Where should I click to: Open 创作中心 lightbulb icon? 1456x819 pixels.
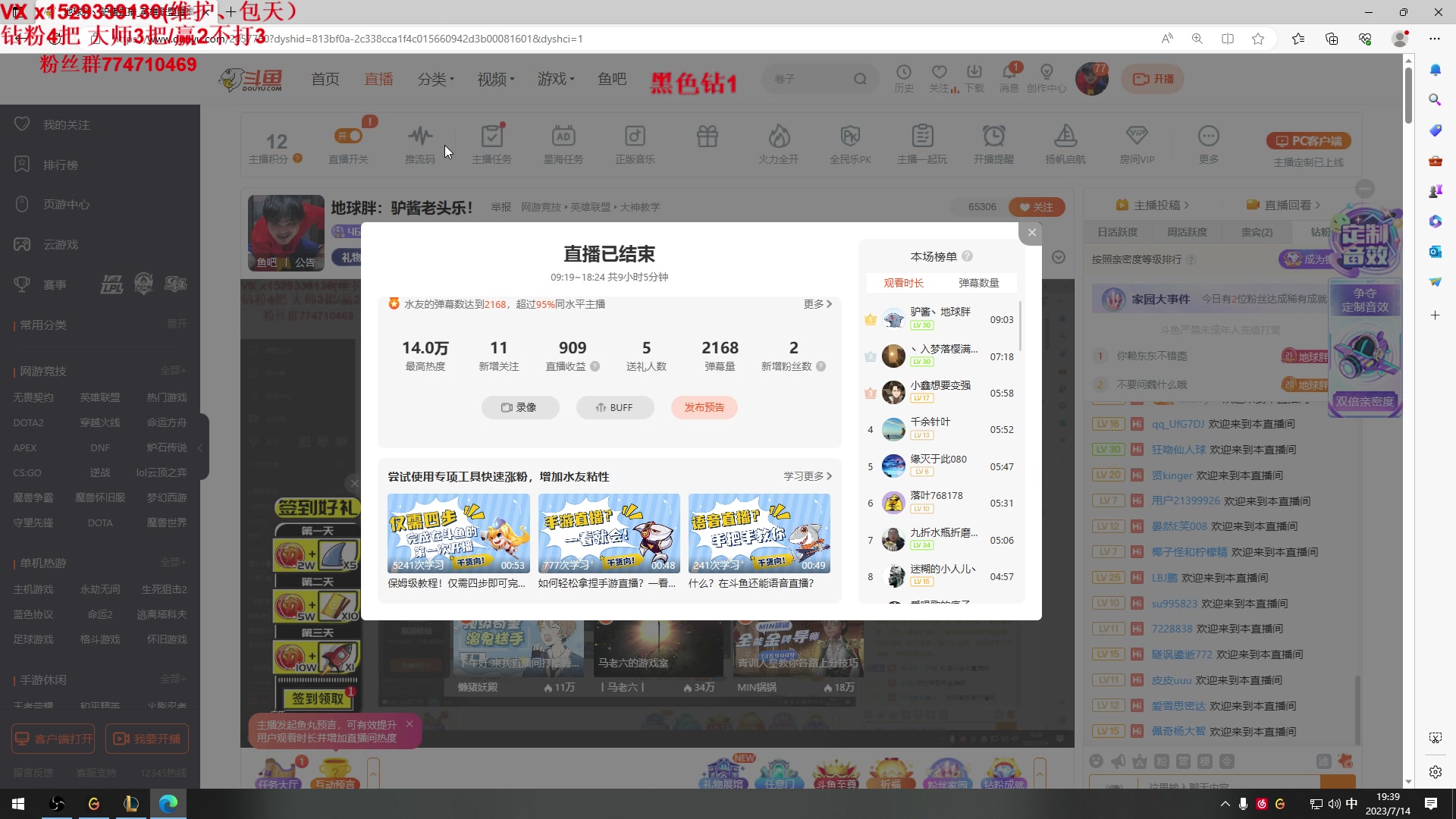[1046, 72]
